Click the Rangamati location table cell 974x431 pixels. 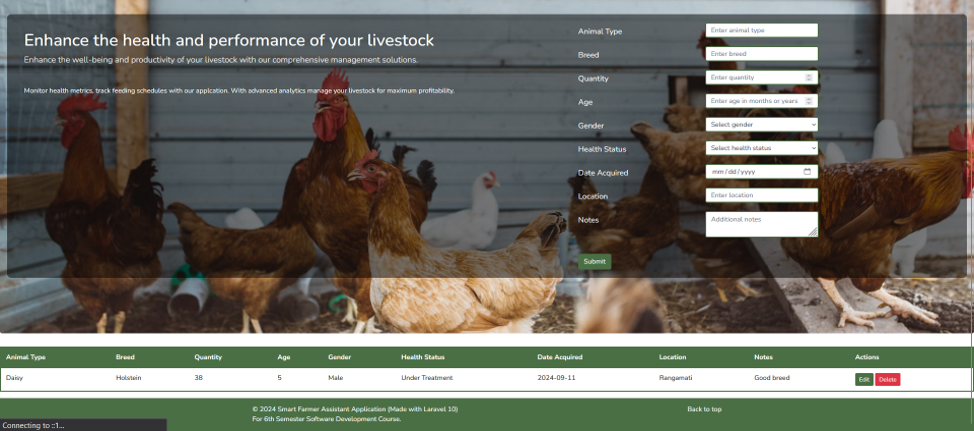[676, 378]
